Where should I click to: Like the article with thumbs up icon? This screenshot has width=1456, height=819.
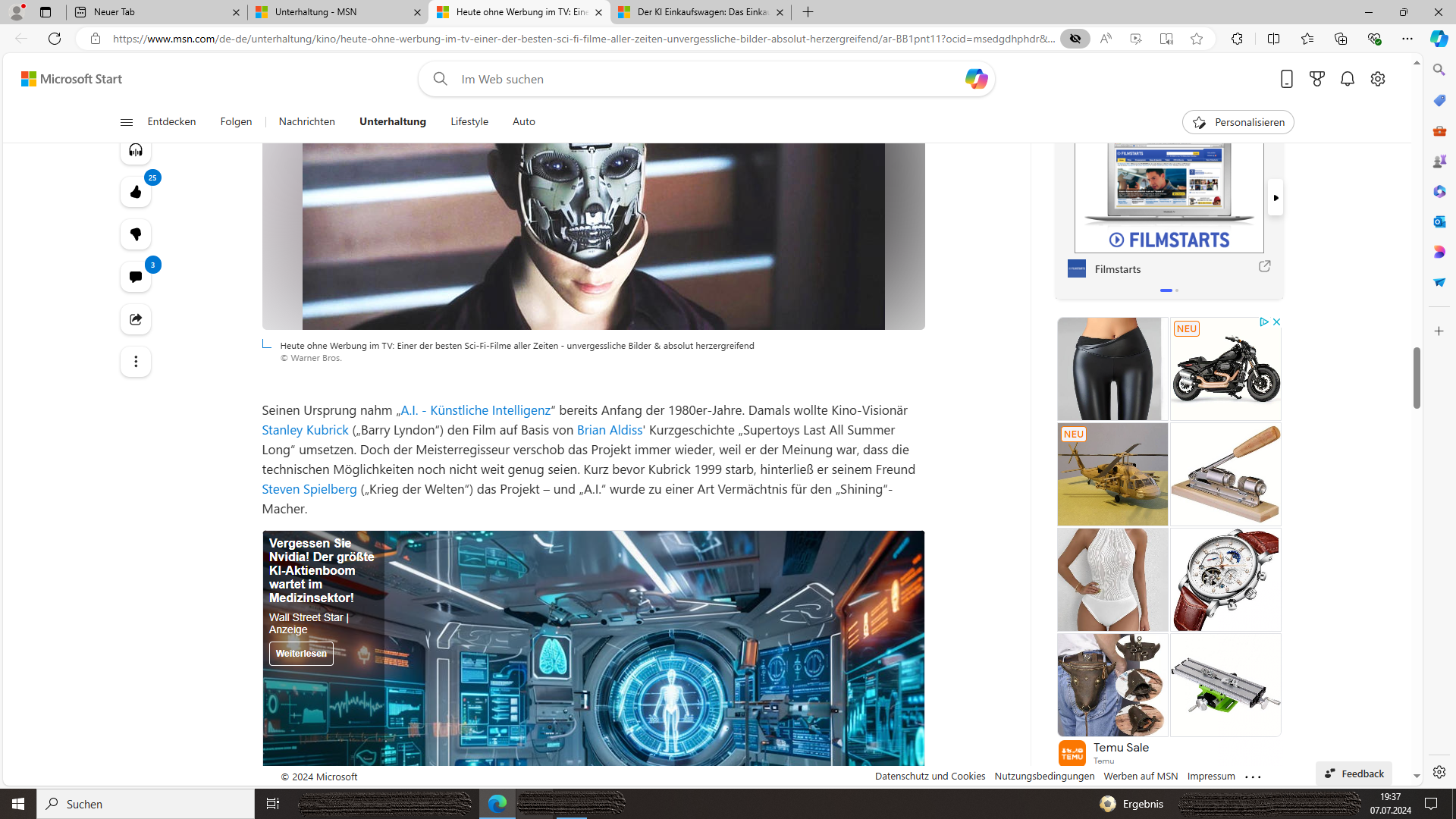pyautogui.click(x=136, y=192)
